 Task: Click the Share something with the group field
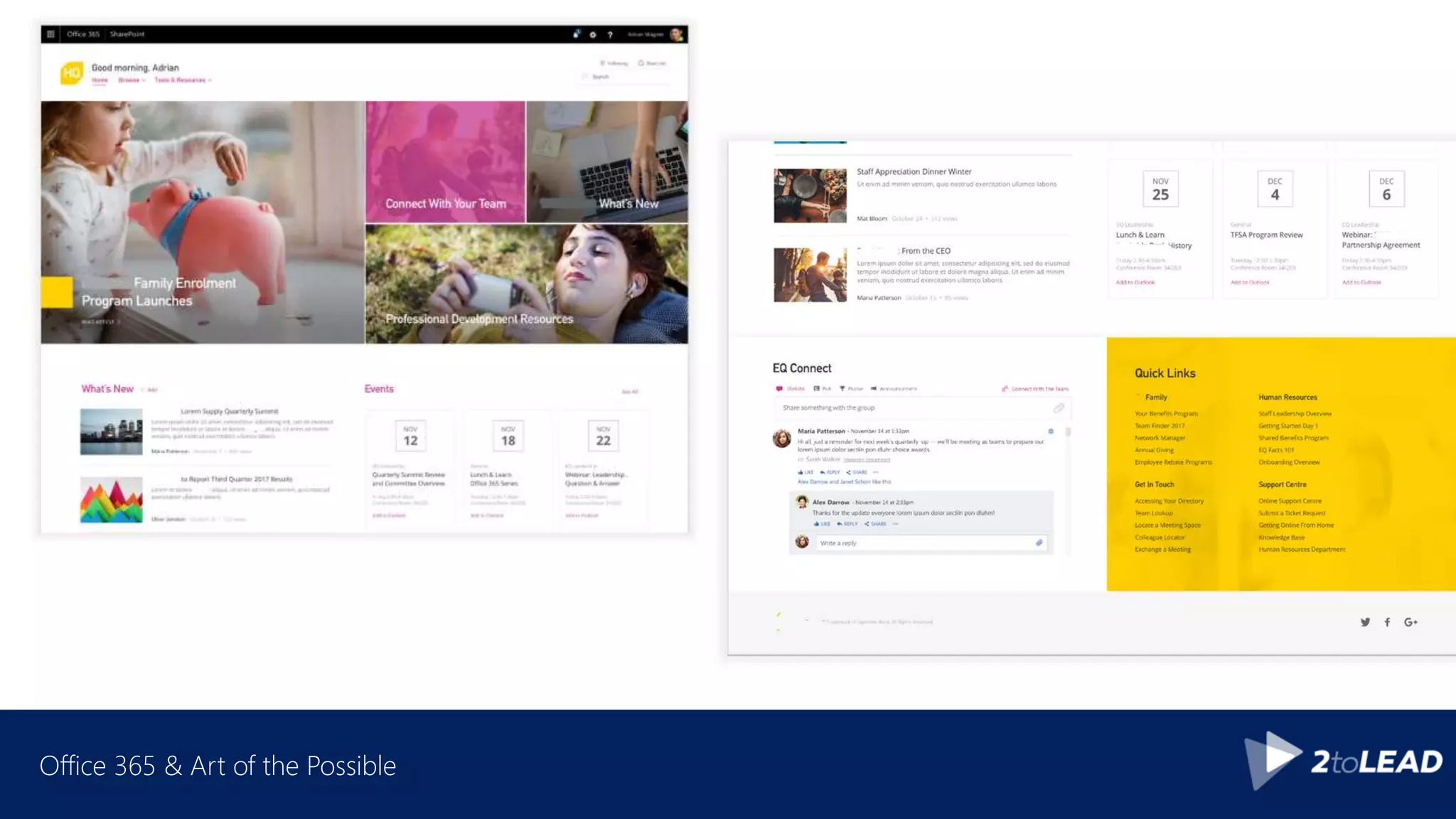(x=922, y=408)
